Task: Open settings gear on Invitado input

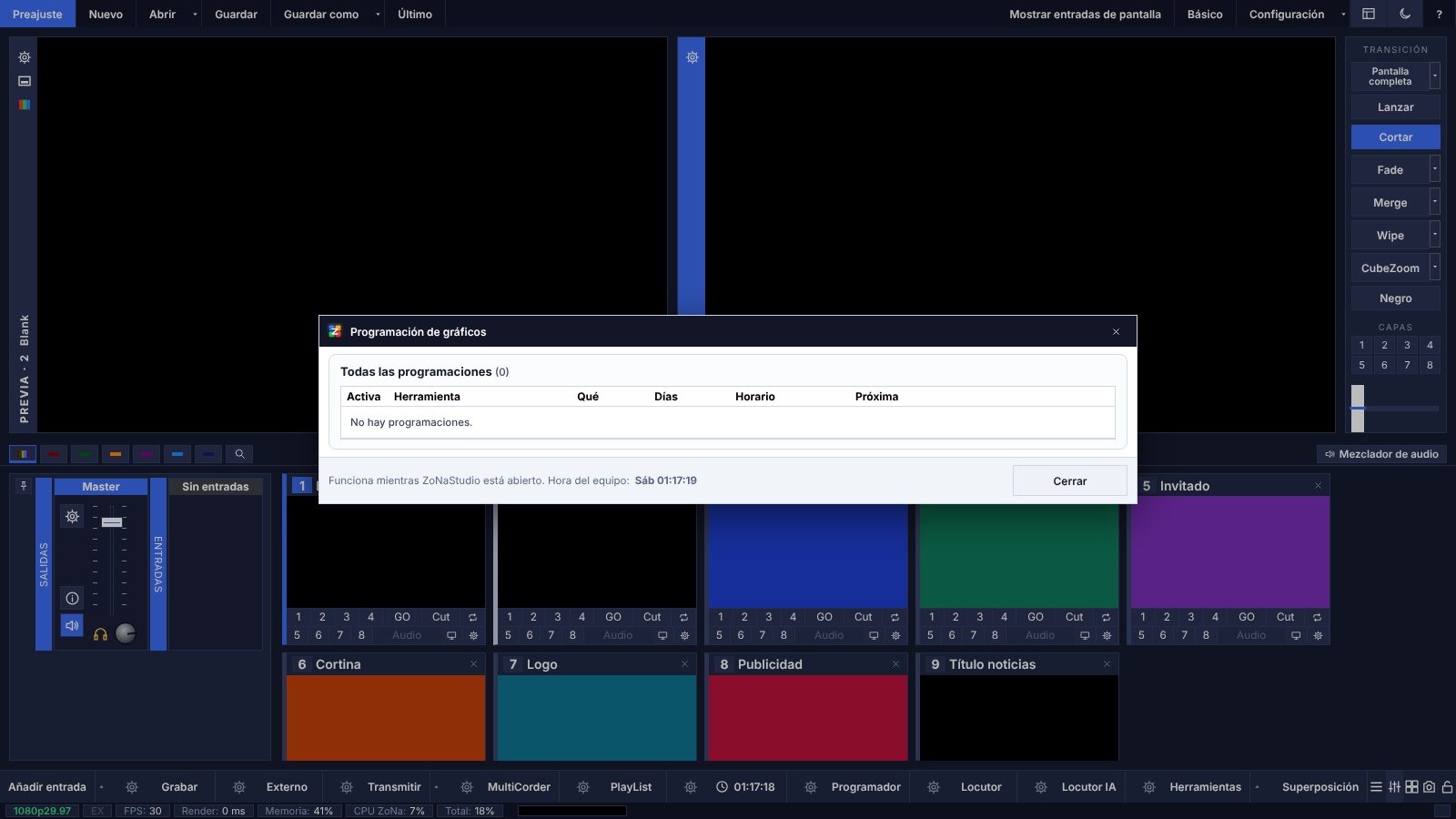Action: click(x=1318, y=635)
